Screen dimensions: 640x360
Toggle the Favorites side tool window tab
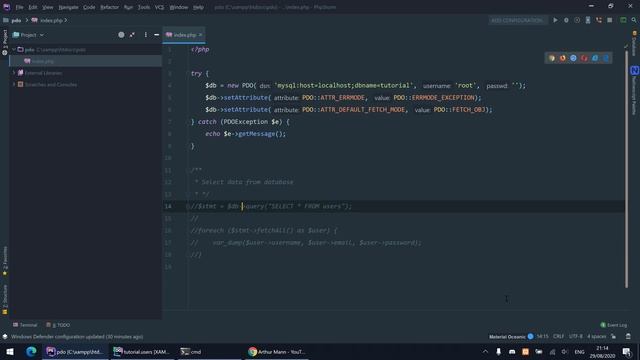pyautogui.click(x=4, y=261)
